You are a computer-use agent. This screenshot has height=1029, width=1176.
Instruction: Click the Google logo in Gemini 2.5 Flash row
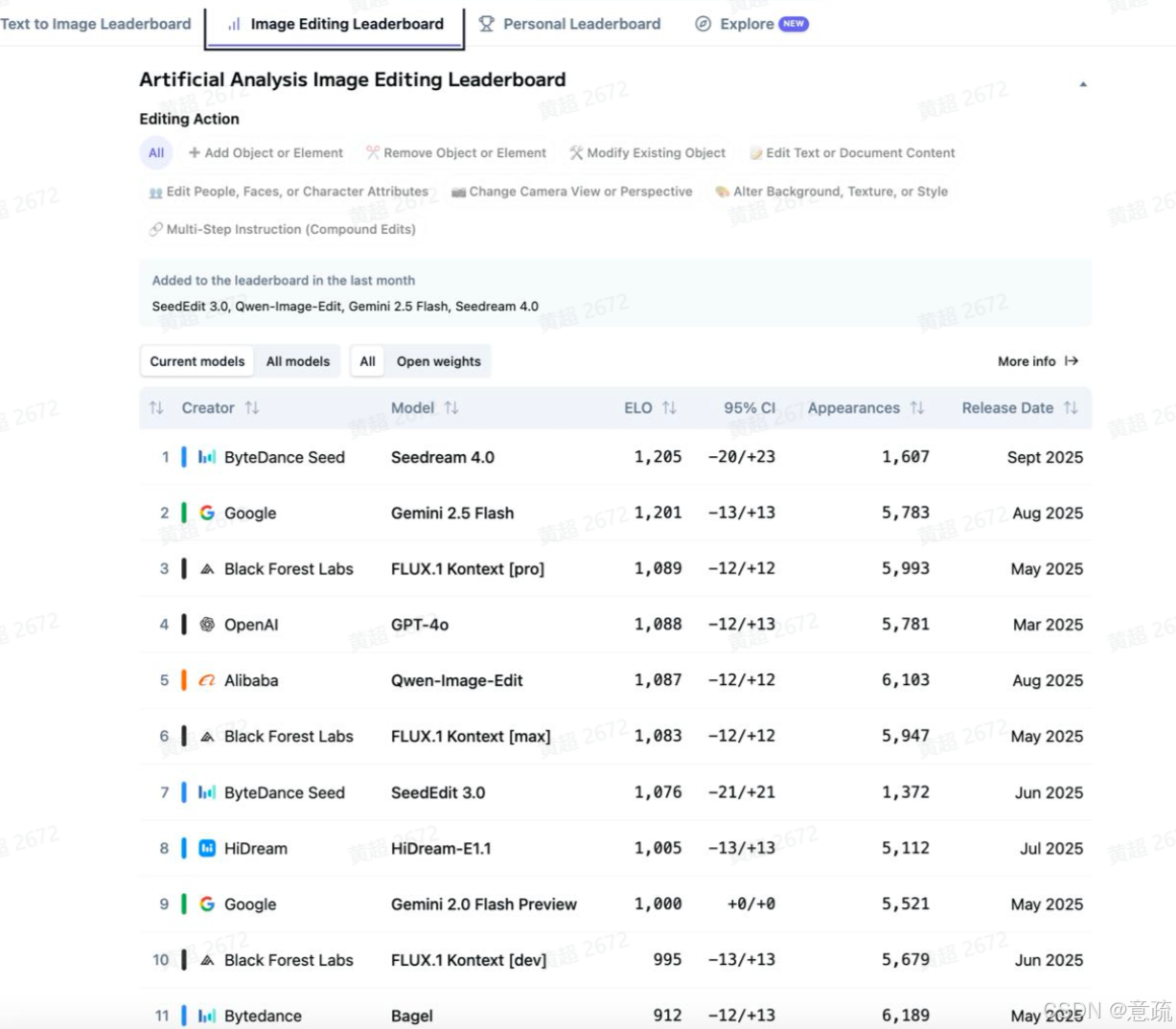click(207, 513)
